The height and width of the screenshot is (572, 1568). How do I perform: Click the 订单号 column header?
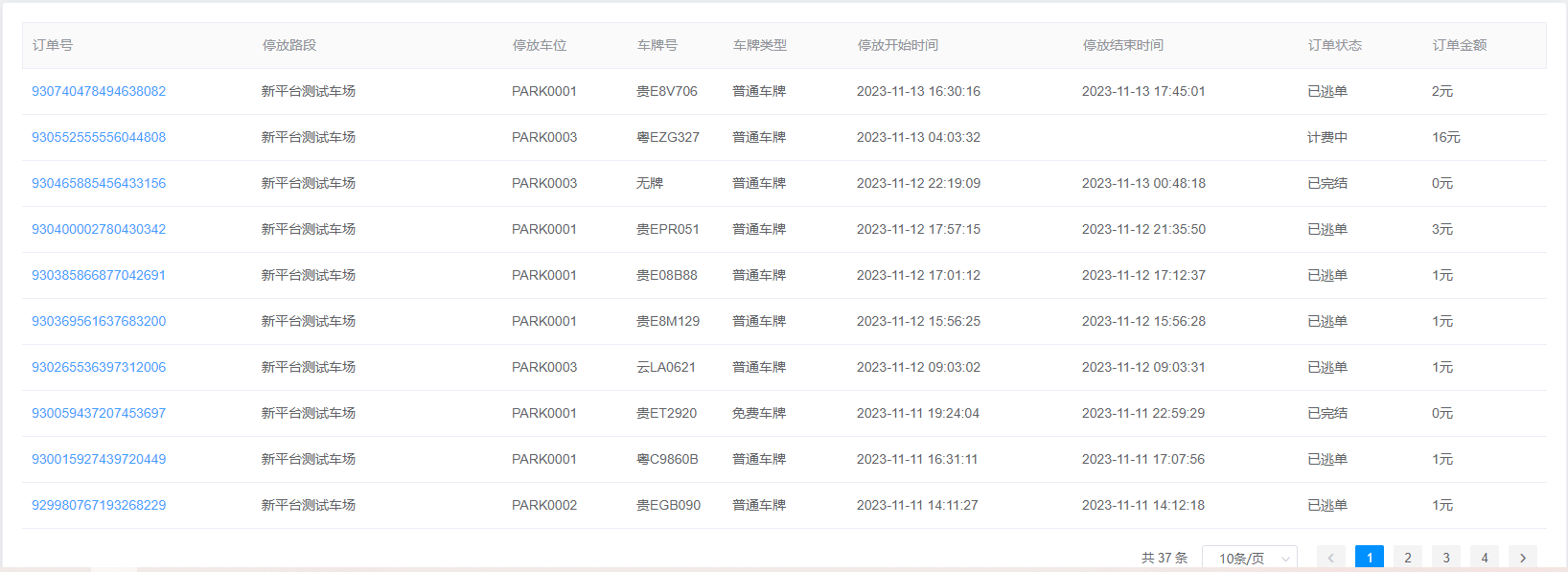pyautogui.click(x=53, y=45)
